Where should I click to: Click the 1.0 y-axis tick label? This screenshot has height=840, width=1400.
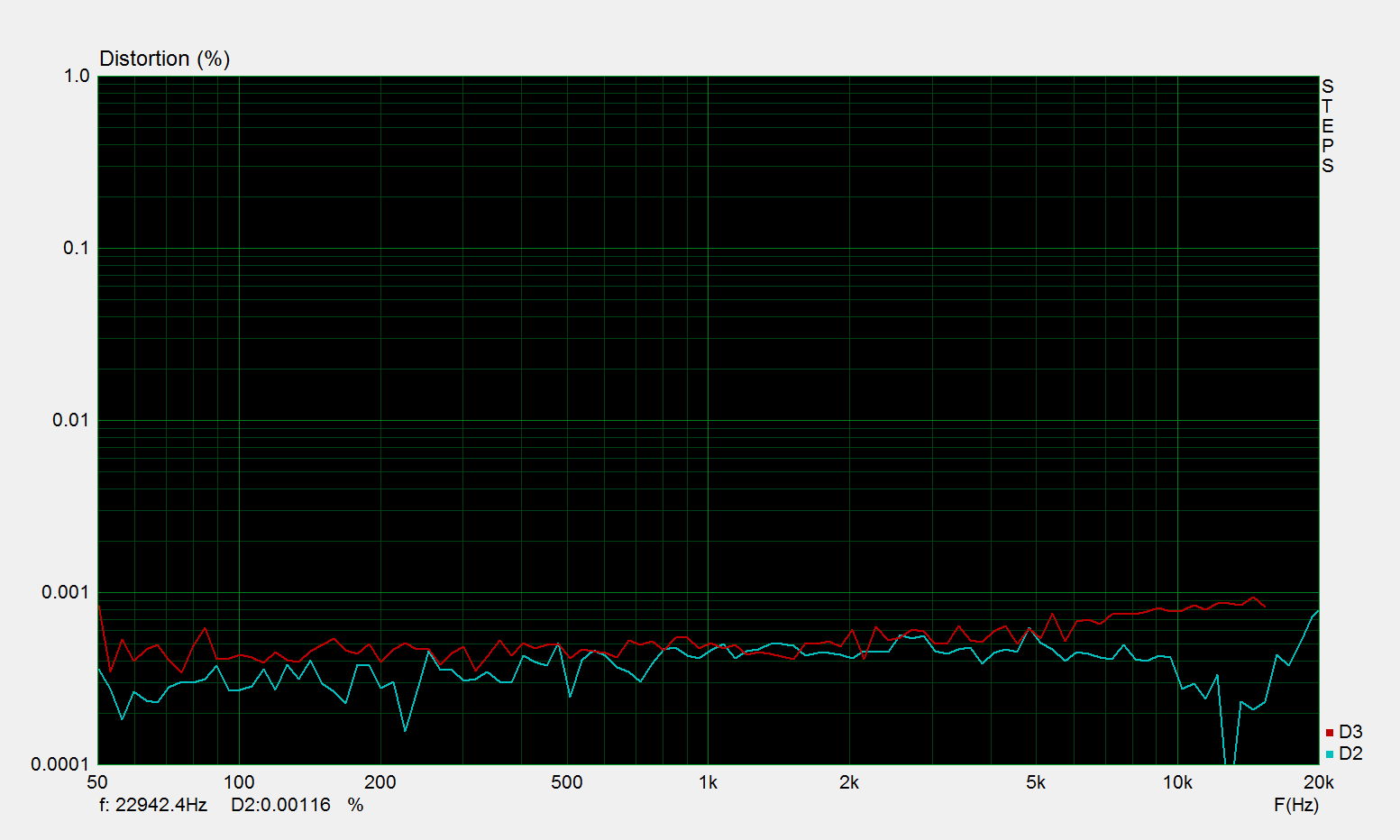point(77,77)
